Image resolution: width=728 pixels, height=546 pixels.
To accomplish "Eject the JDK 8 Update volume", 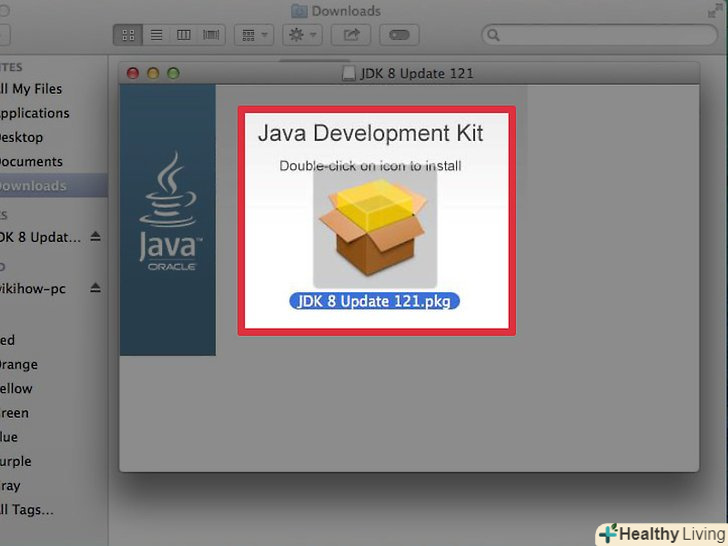I will click(95, 237).
